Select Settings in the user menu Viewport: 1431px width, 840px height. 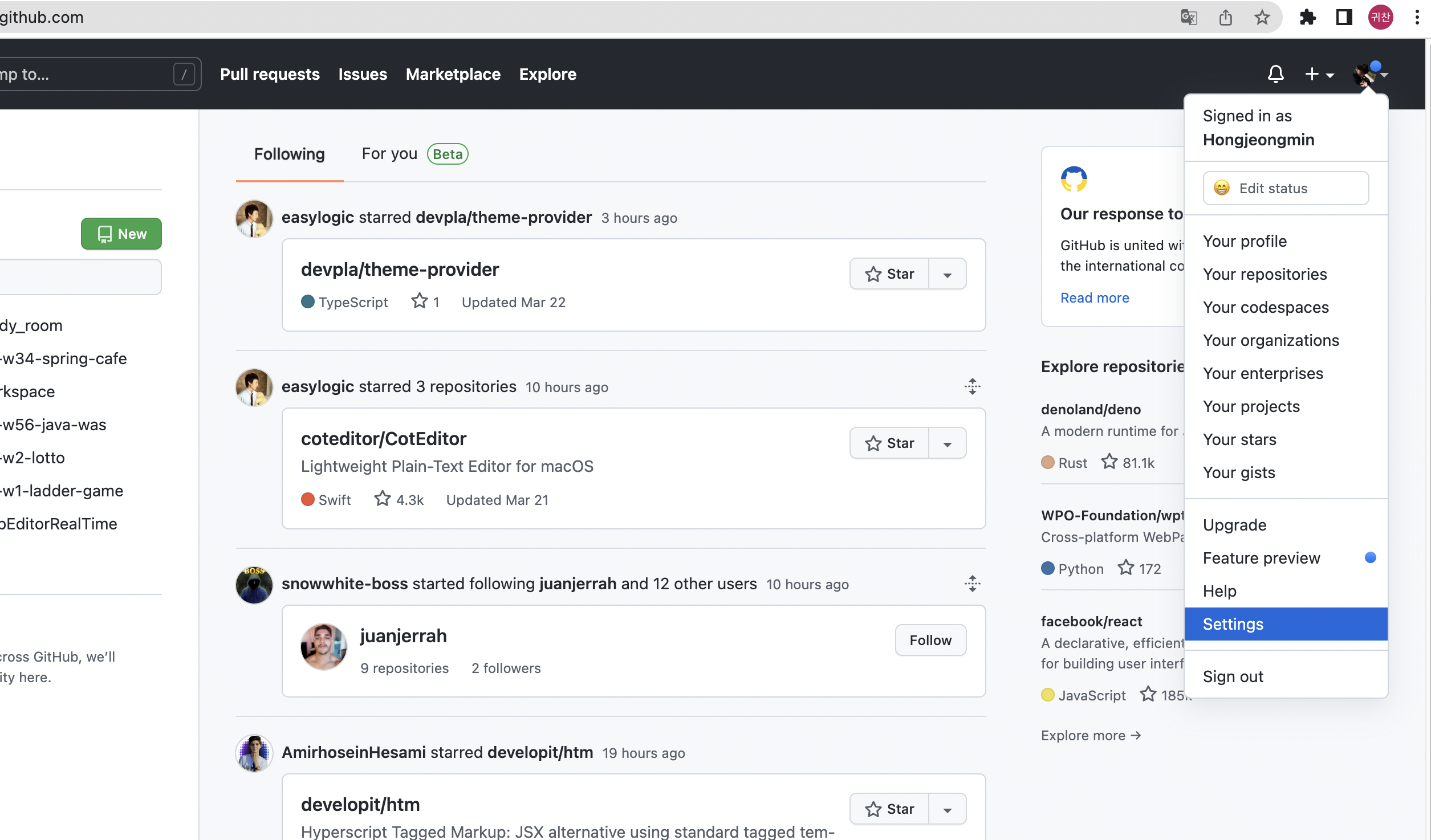[1233, 624]
